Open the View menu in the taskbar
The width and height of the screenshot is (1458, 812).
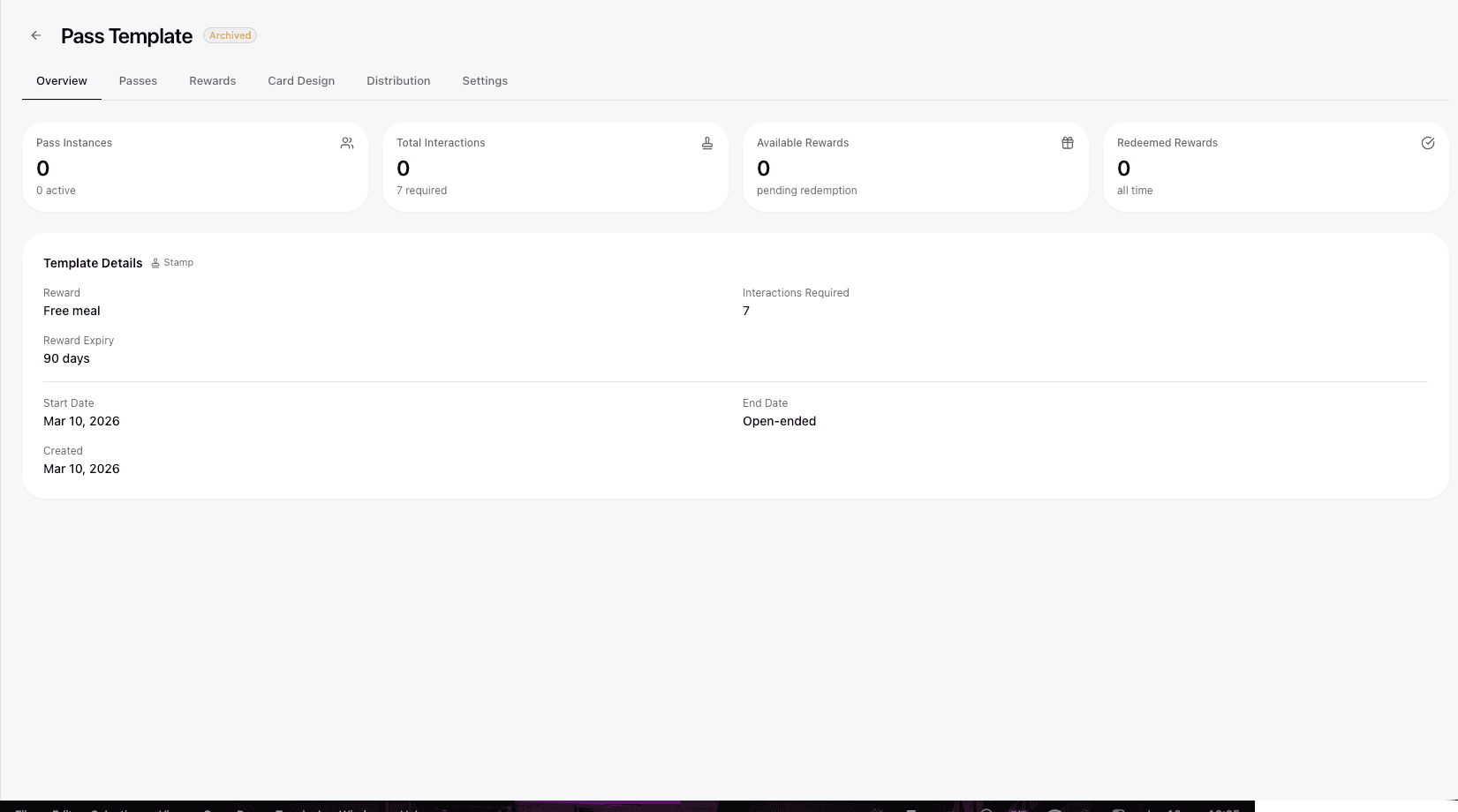click(165, 809)
